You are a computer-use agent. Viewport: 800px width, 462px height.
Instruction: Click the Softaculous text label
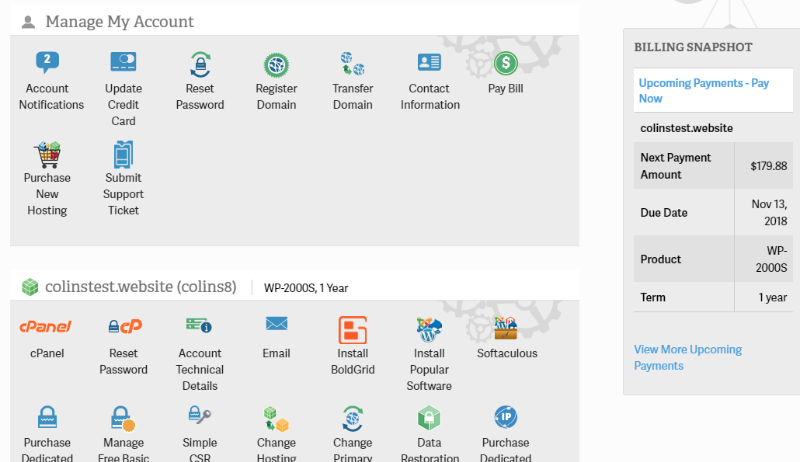pos(507,353)
